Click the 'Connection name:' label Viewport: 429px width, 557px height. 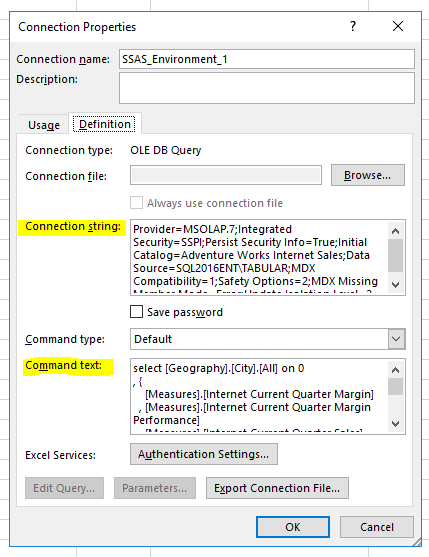pos(63,59)
